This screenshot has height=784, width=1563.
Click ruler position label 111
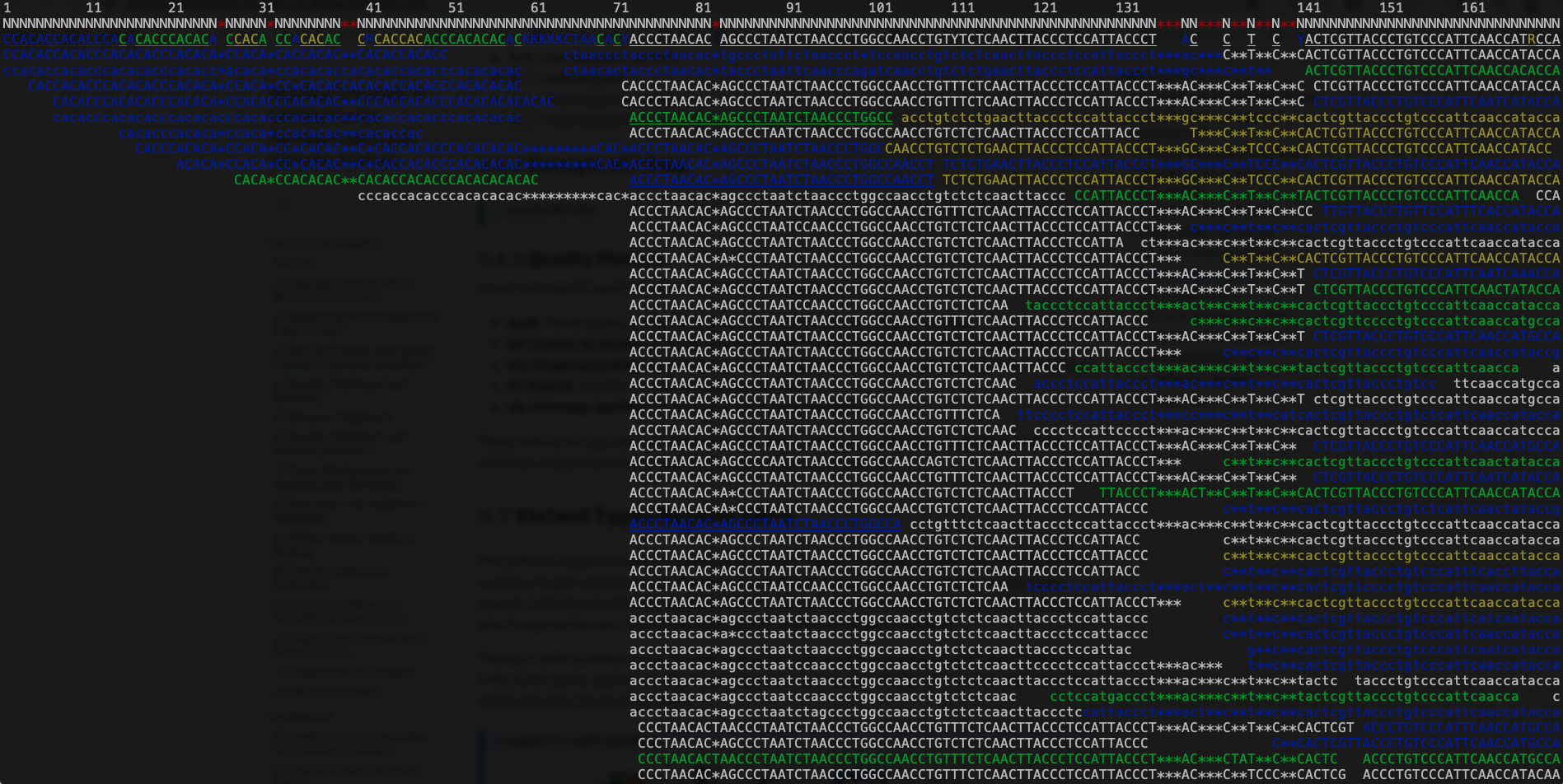[x=963, y=7]
